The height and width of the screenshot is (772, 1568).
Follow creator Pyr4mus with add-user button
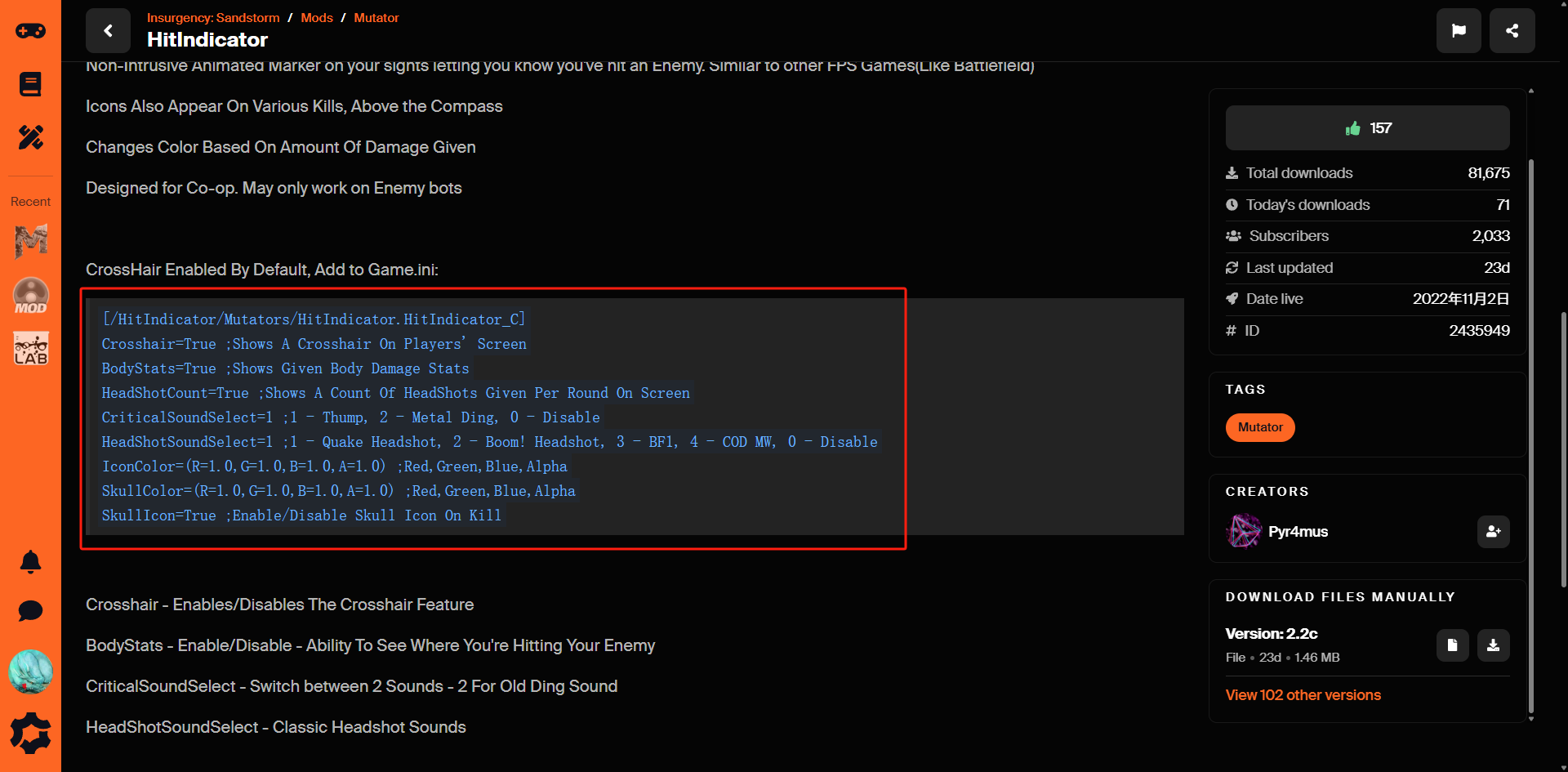[1494, 532]
